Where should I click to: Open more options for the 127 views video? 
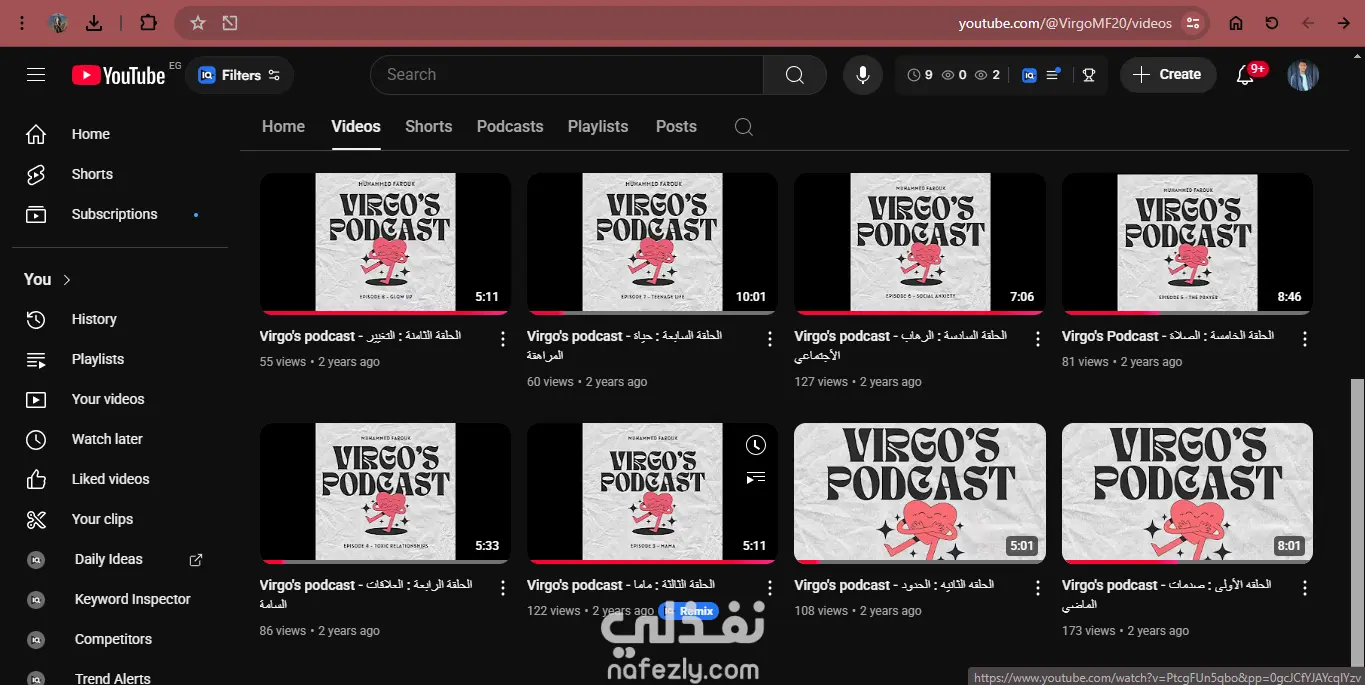click(x=1038, y=339)
